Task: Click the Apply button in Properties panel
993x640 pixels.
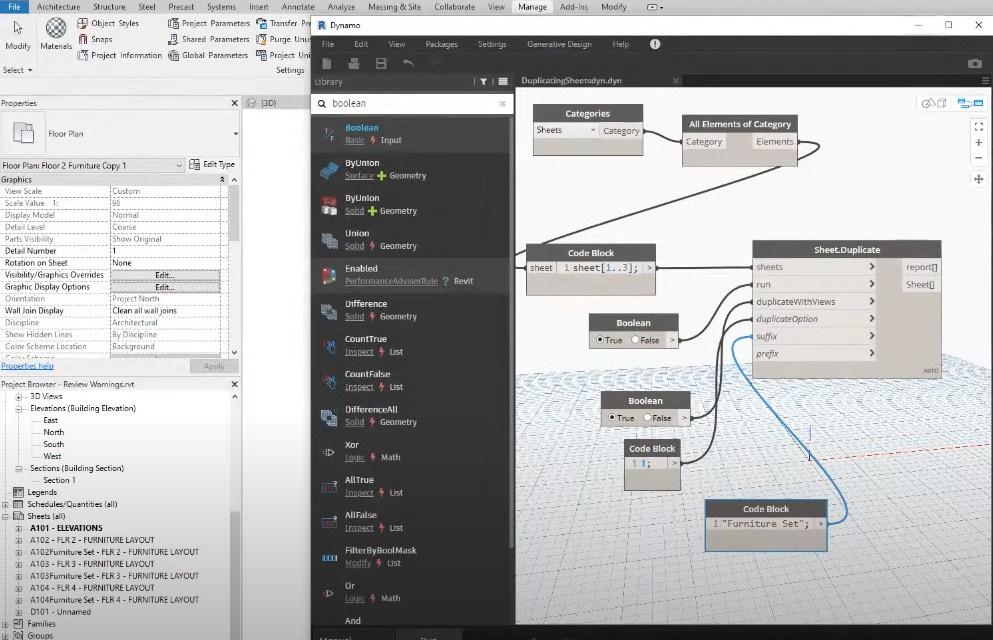Action: coord(214,367)
